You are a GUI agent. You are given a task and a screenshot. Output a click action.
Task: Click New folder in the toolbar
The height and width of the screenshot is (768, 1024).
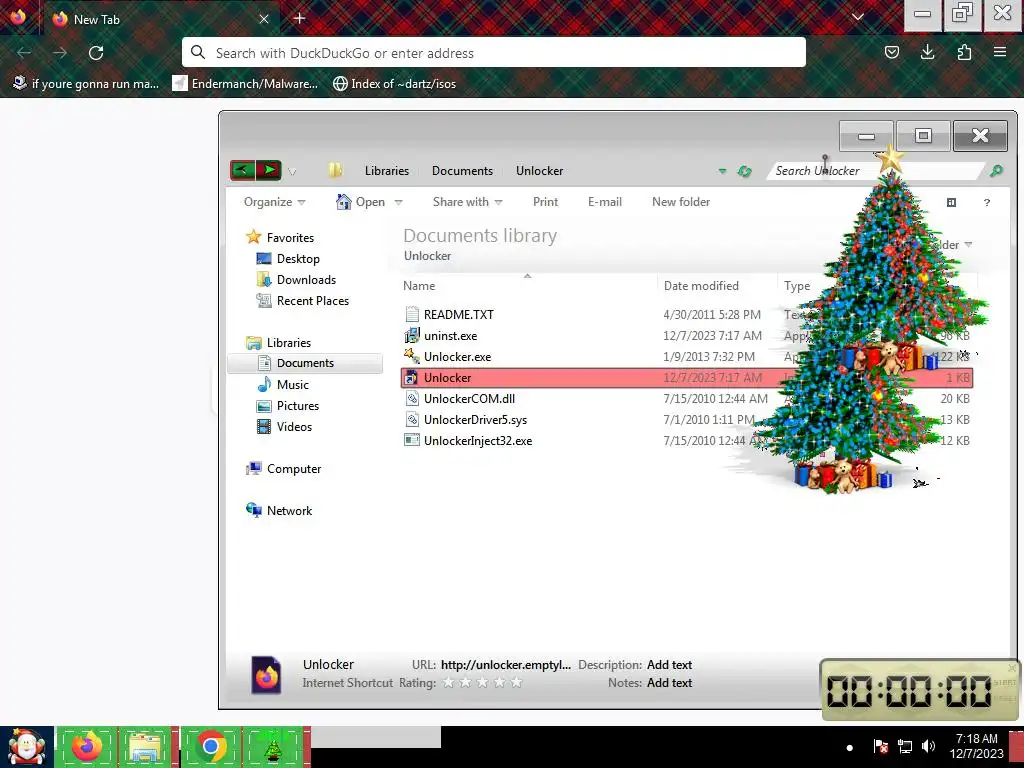click(680, 202)
